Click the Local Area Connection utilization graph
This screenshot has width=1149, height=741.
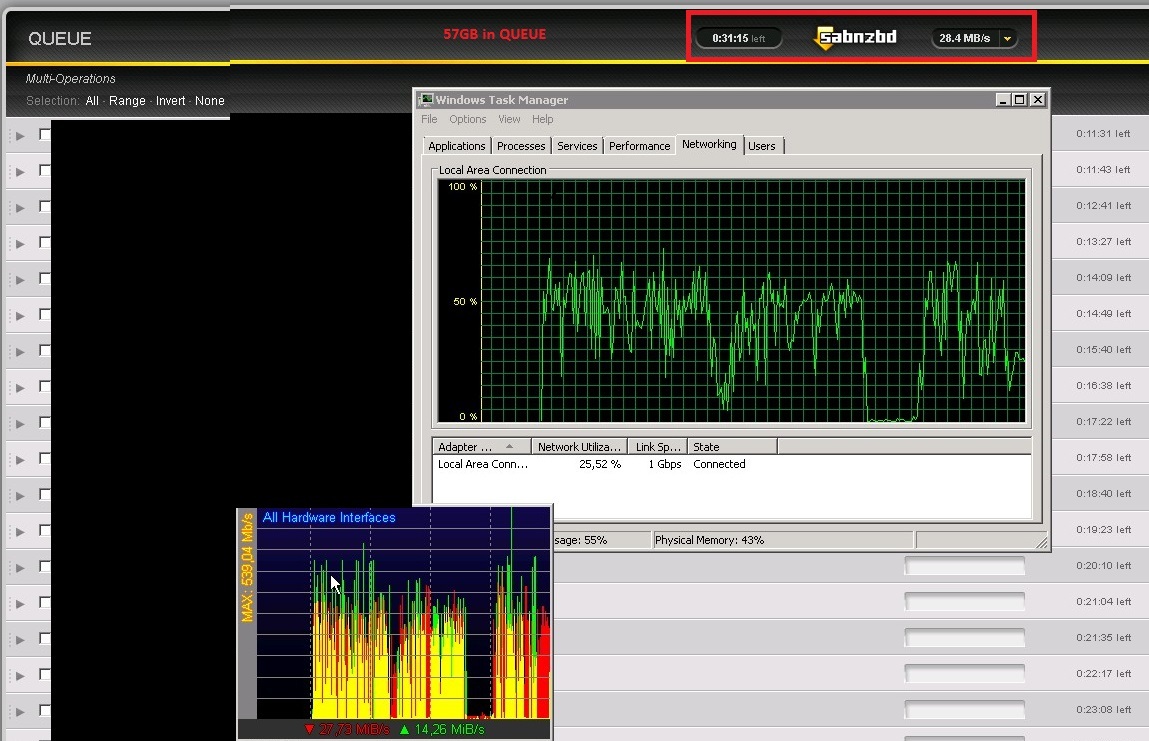point(731,301)
